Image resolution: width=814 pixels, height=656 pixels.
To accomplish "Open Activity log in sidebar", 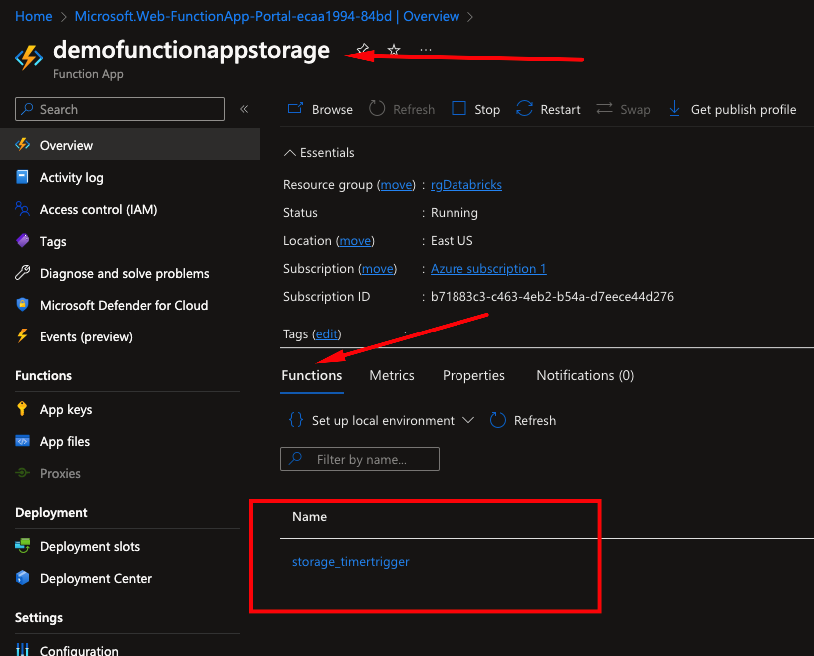I will pyautogui.click(x=72, y=177).
